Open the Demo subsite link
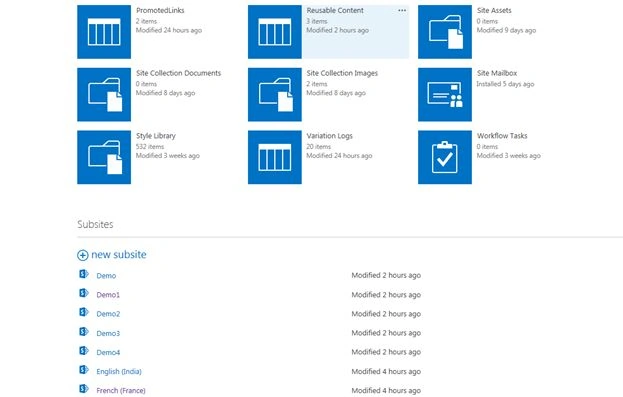623x397 pixels. pyautogui.click(x=106, y=276)
